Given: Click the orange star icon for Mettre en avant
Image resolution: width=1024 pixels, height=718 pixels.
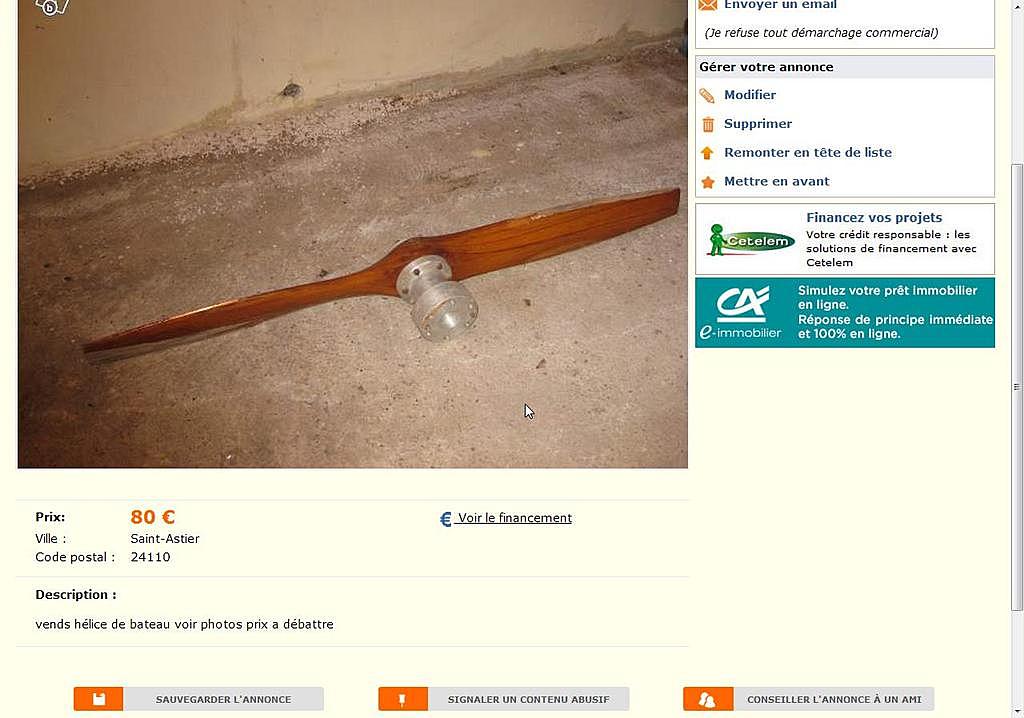Looking at the screenshot, I should click(x=708, y=182).
